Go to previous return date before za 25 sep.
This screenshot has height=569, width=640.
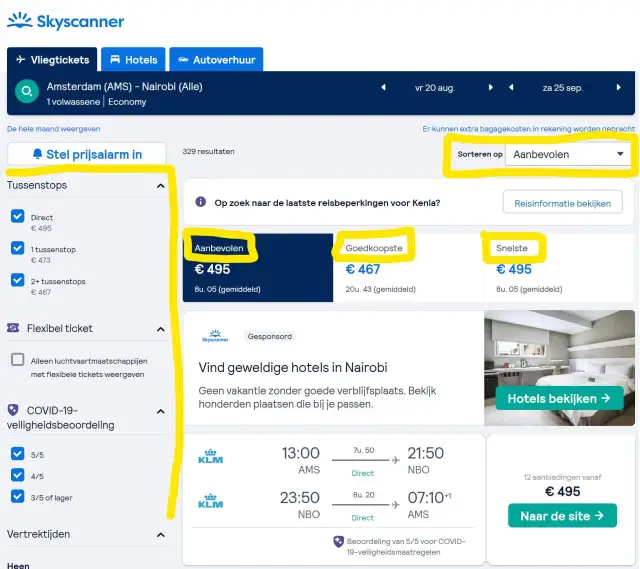[x=511, y=87]
